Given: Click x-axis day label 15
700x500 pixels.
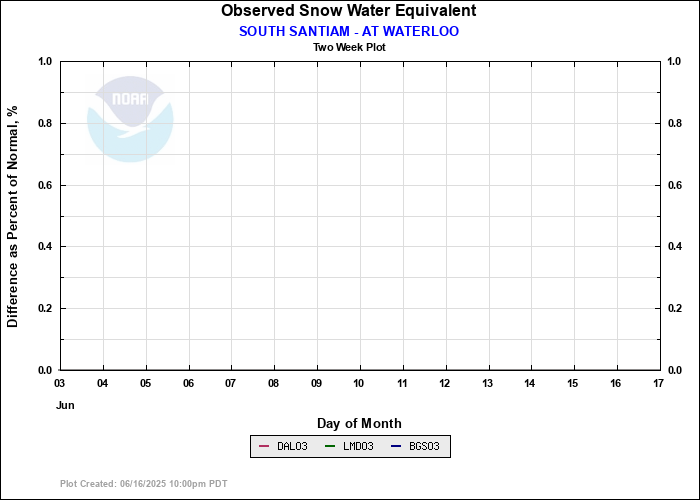Looking at the screenshot, I should (573, 383).
